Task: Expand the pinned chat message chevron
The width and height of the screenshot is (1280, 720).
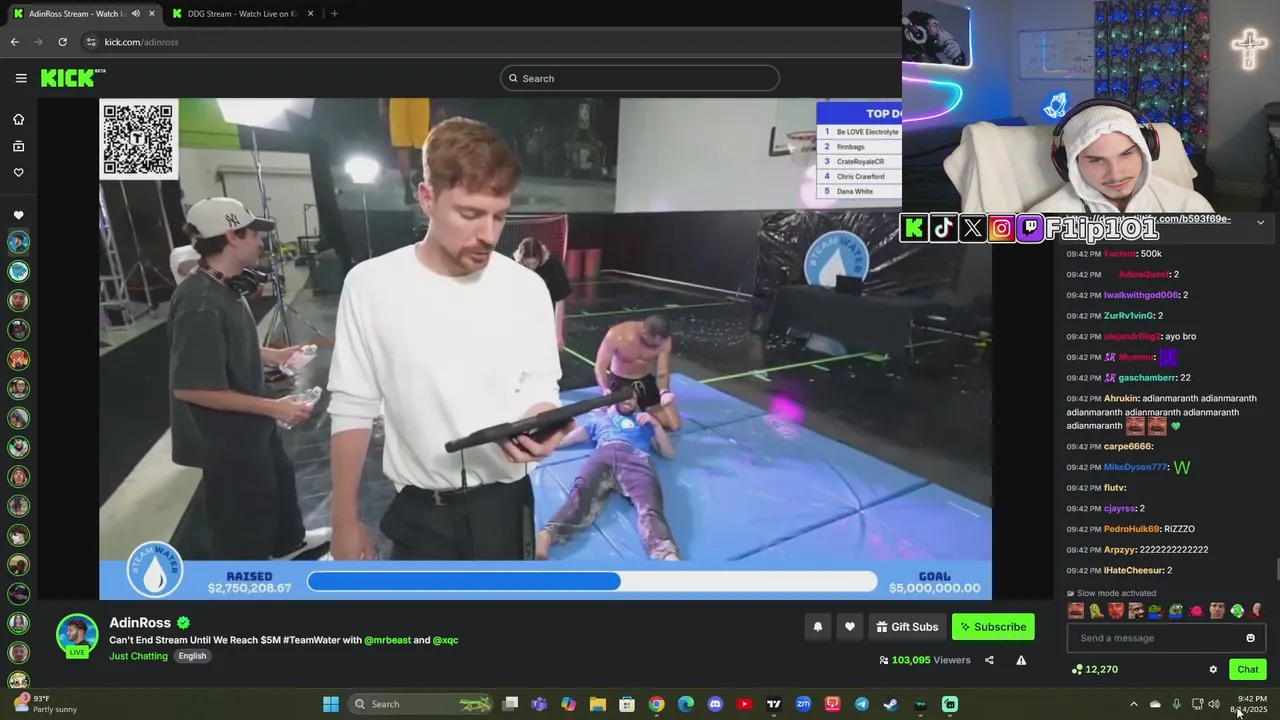Action: 1260,222
